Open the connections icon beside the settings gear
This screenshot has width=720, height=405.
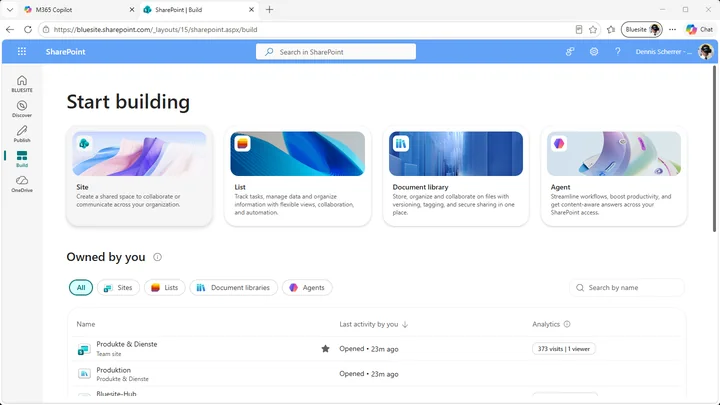coord(570,51)
